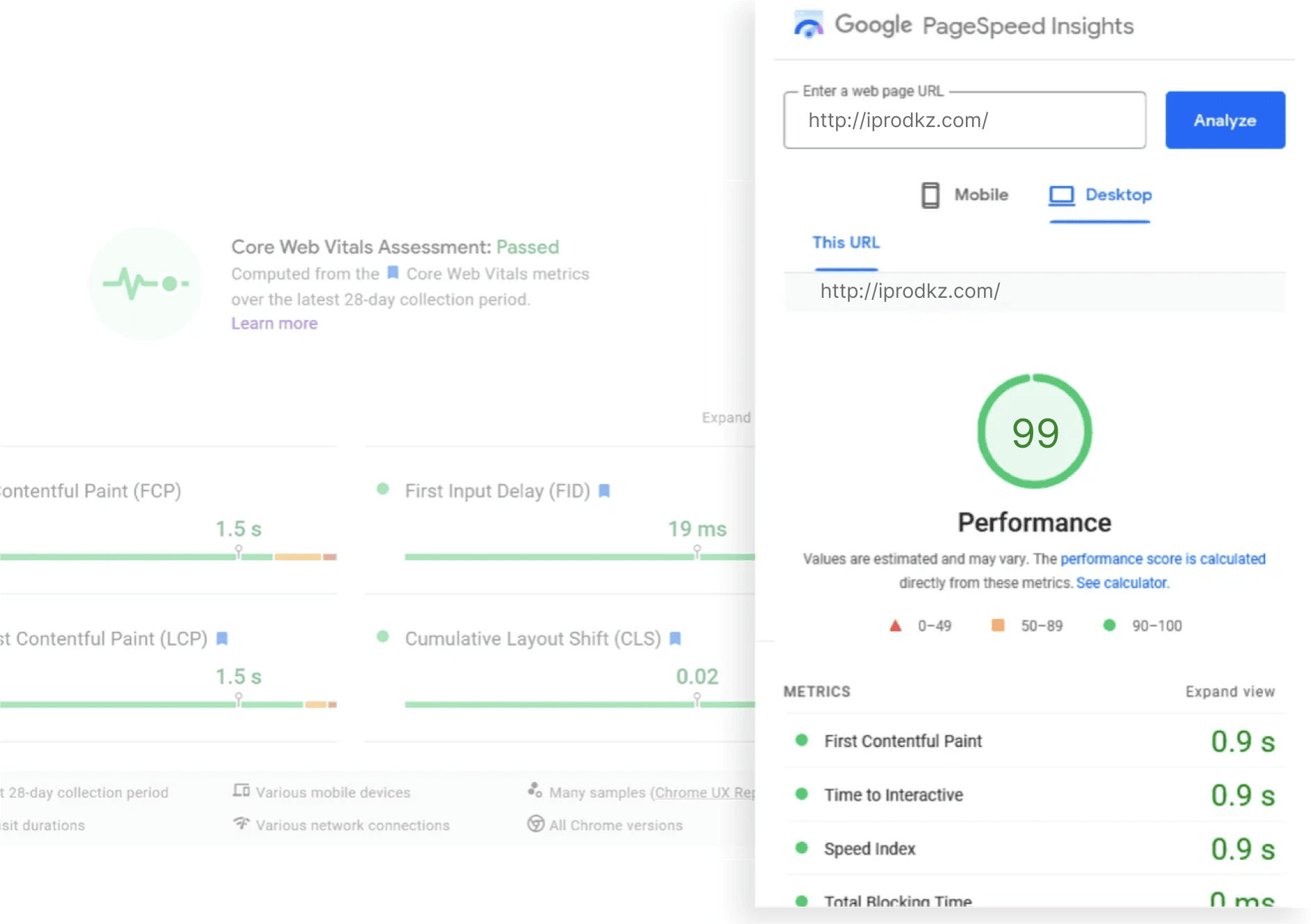This screenshot has width=1311, height=924.
Task: Switch to the Desktop tab
Action: tap(1101, 195)
